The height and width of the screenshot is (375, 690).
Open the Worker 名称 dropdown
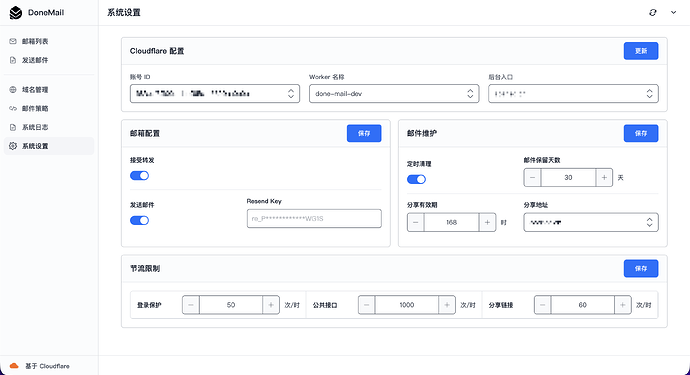click(x=394, y=94)
